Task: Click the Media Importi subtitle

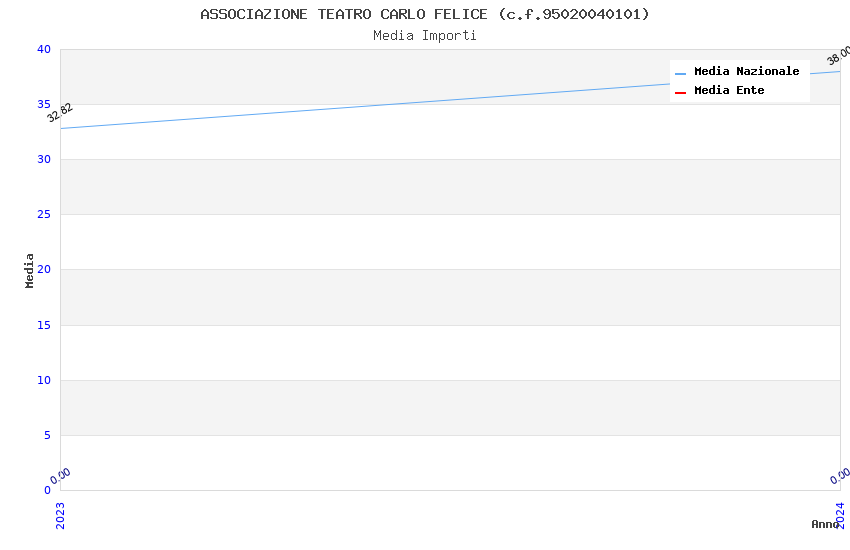Action: tap(425, 36)
